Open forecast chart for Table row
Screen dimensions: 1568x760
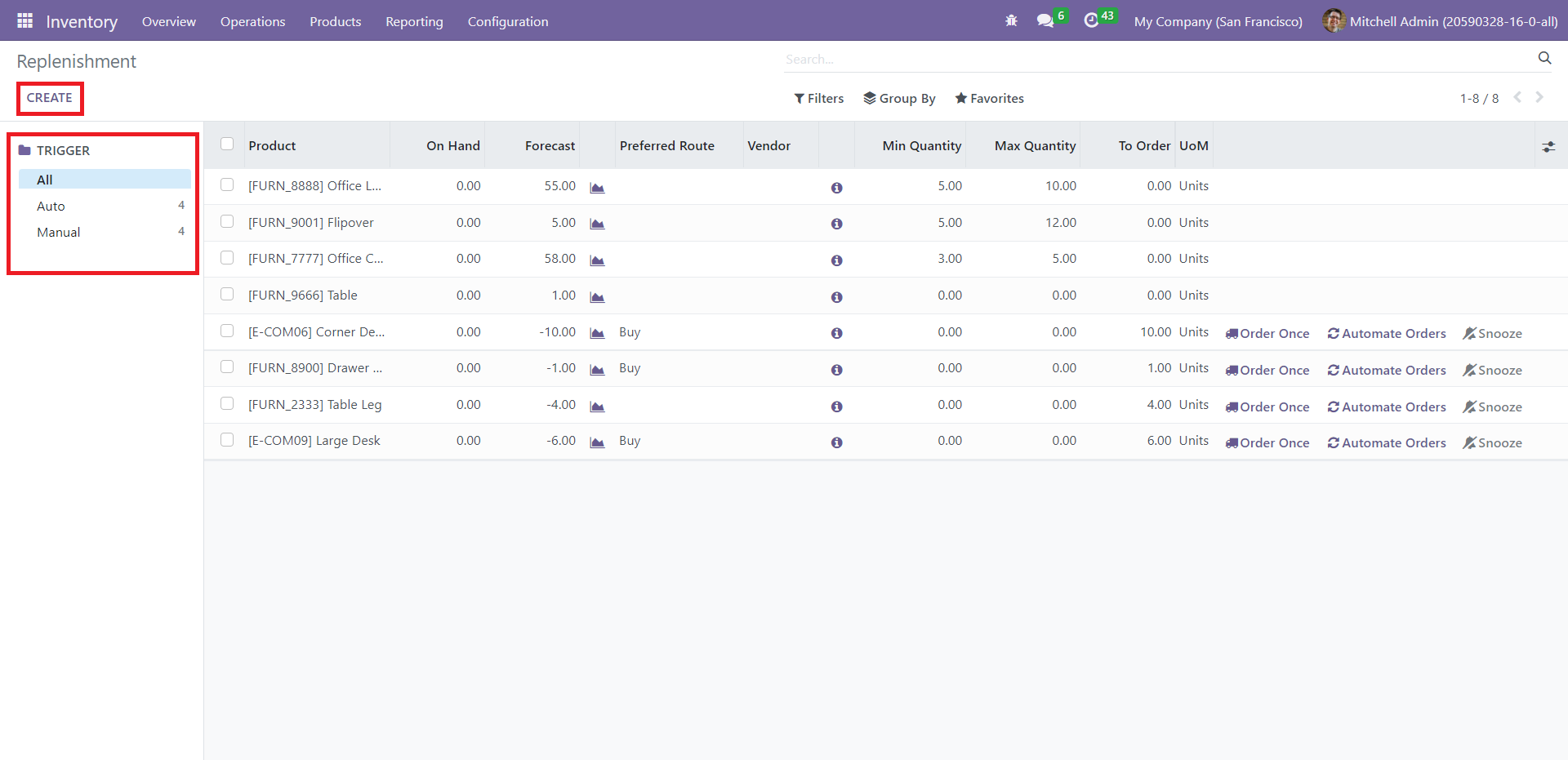[x=597, y=297]
